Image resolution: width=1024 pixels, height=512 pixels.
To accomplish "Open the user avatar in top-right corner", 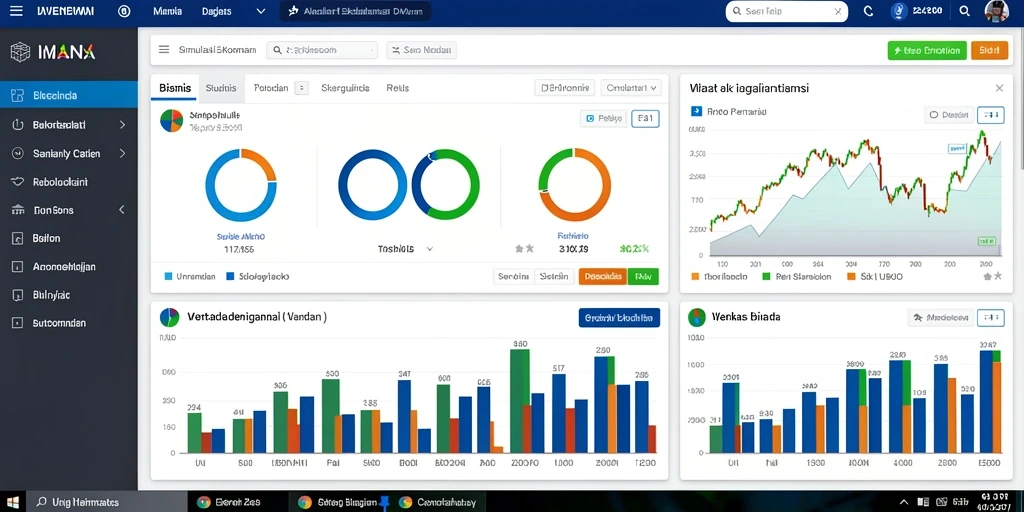I will click(x=997, y=11).
